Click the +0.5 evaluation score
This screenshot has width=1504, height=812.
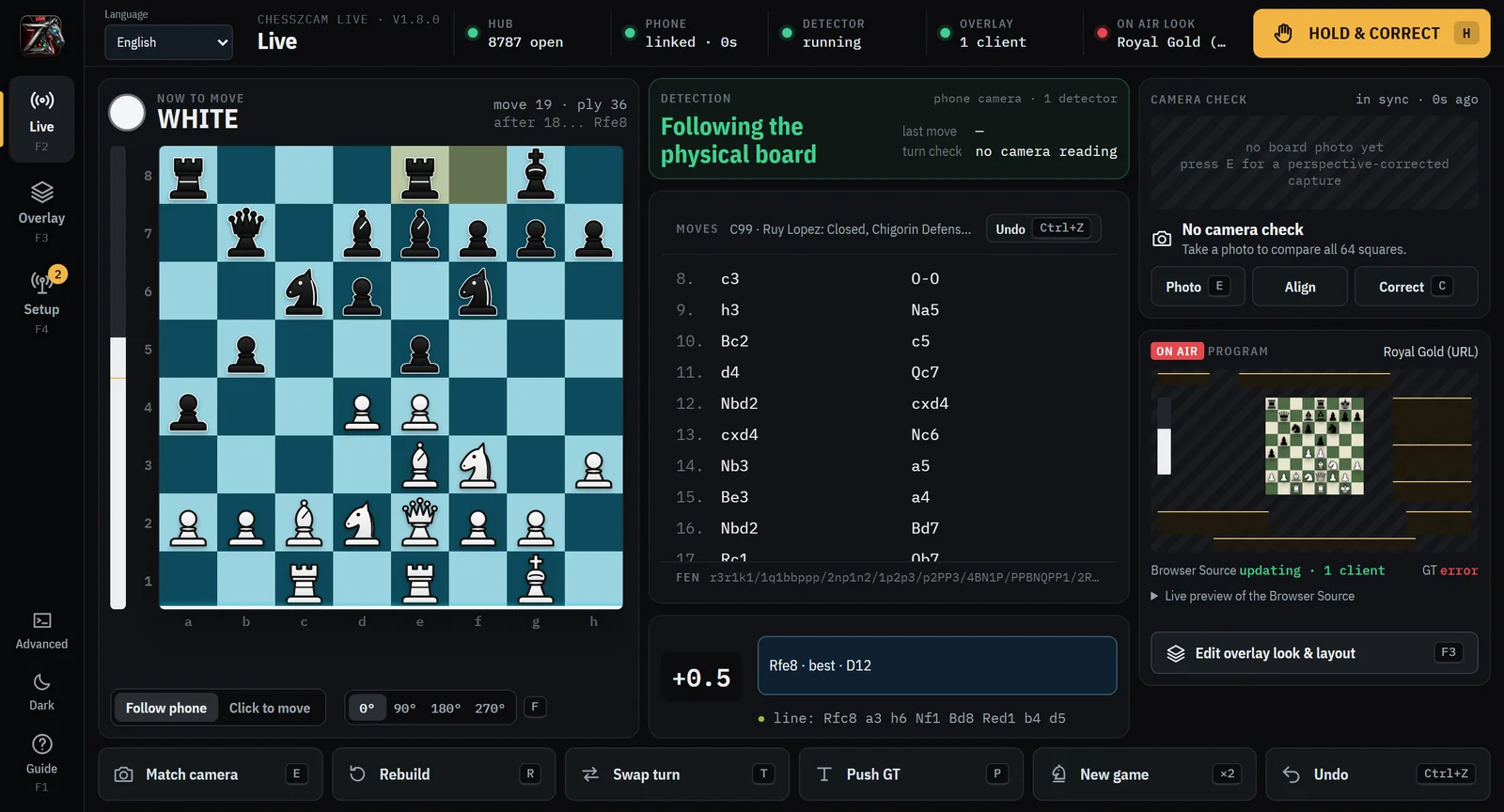701,678
